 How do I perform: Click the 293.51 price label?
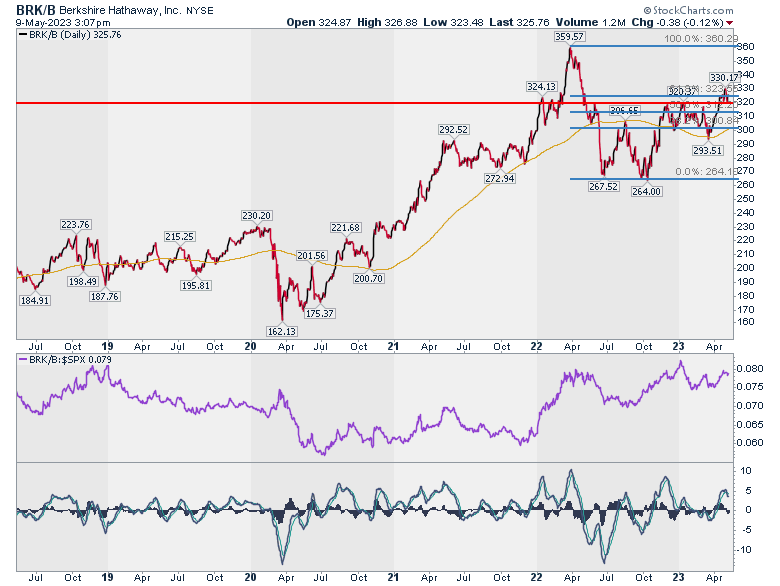(x=707, y=150)
